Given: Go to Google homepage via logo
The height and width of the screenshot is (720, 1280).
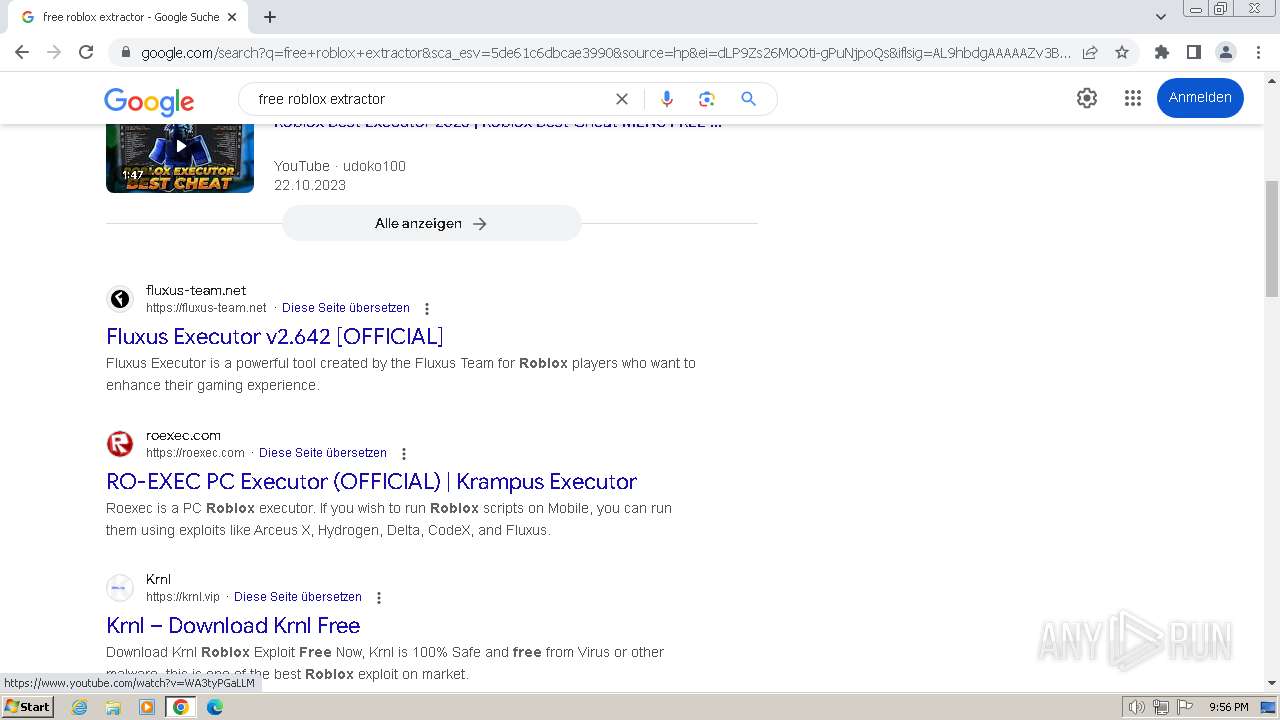Looking at the screenshot, I should 149,100.
